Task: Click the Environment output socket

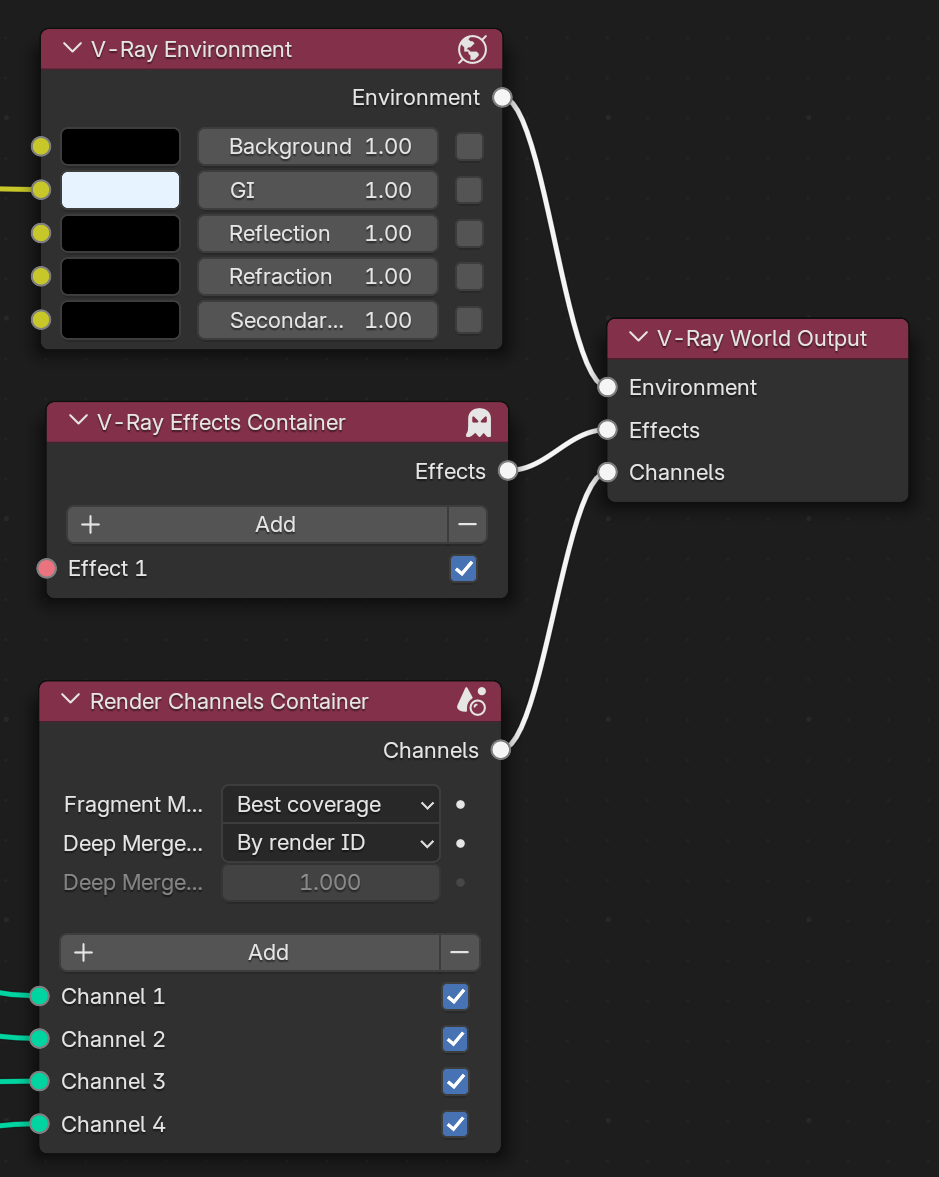Action: 502,98
